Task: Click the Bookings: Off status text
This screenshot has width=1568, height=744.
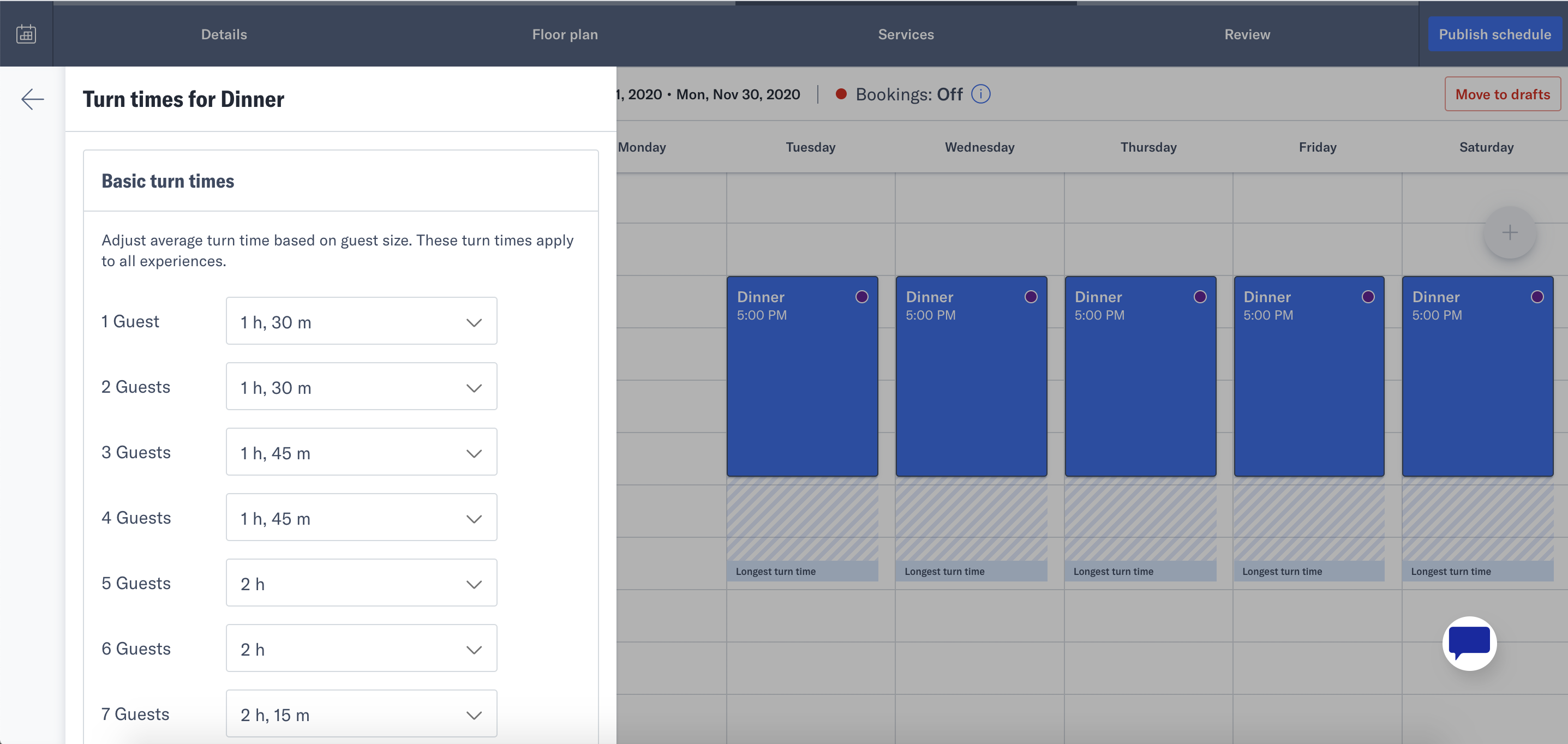Action: pos(909,94)
